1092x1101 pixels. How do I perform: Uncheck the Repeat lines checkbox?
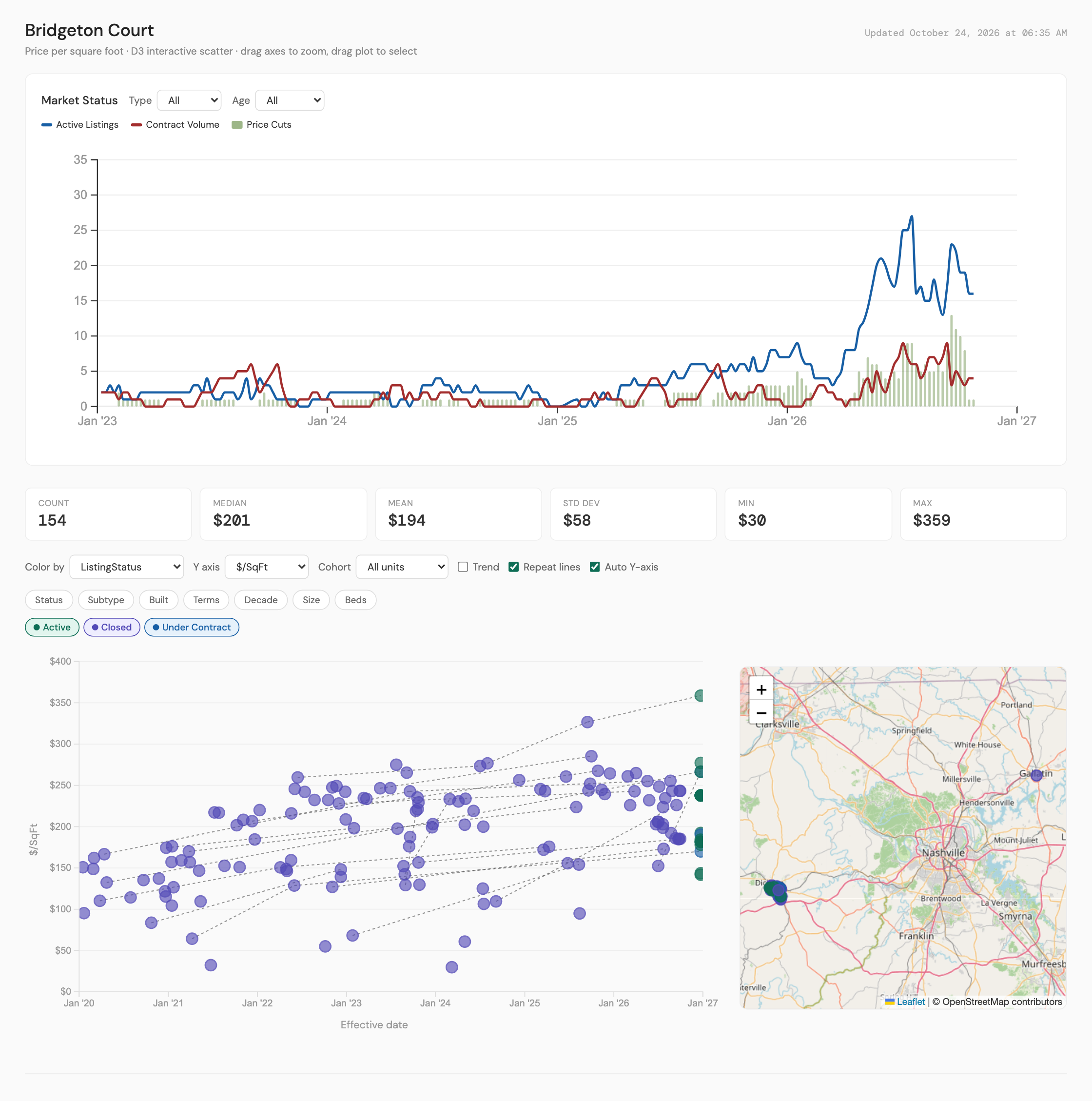514,567
